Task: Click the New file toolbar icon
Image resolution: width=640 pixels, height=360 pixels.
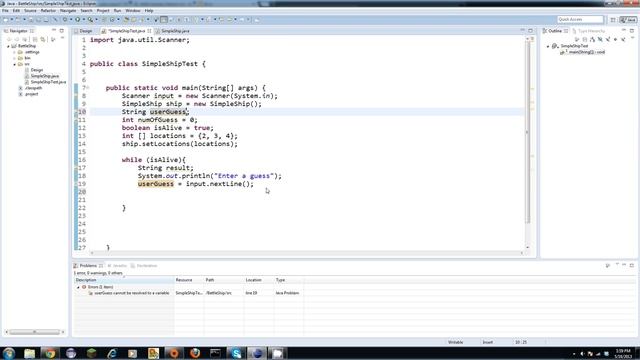Action: pyautogui.click(x=6, y=20)
